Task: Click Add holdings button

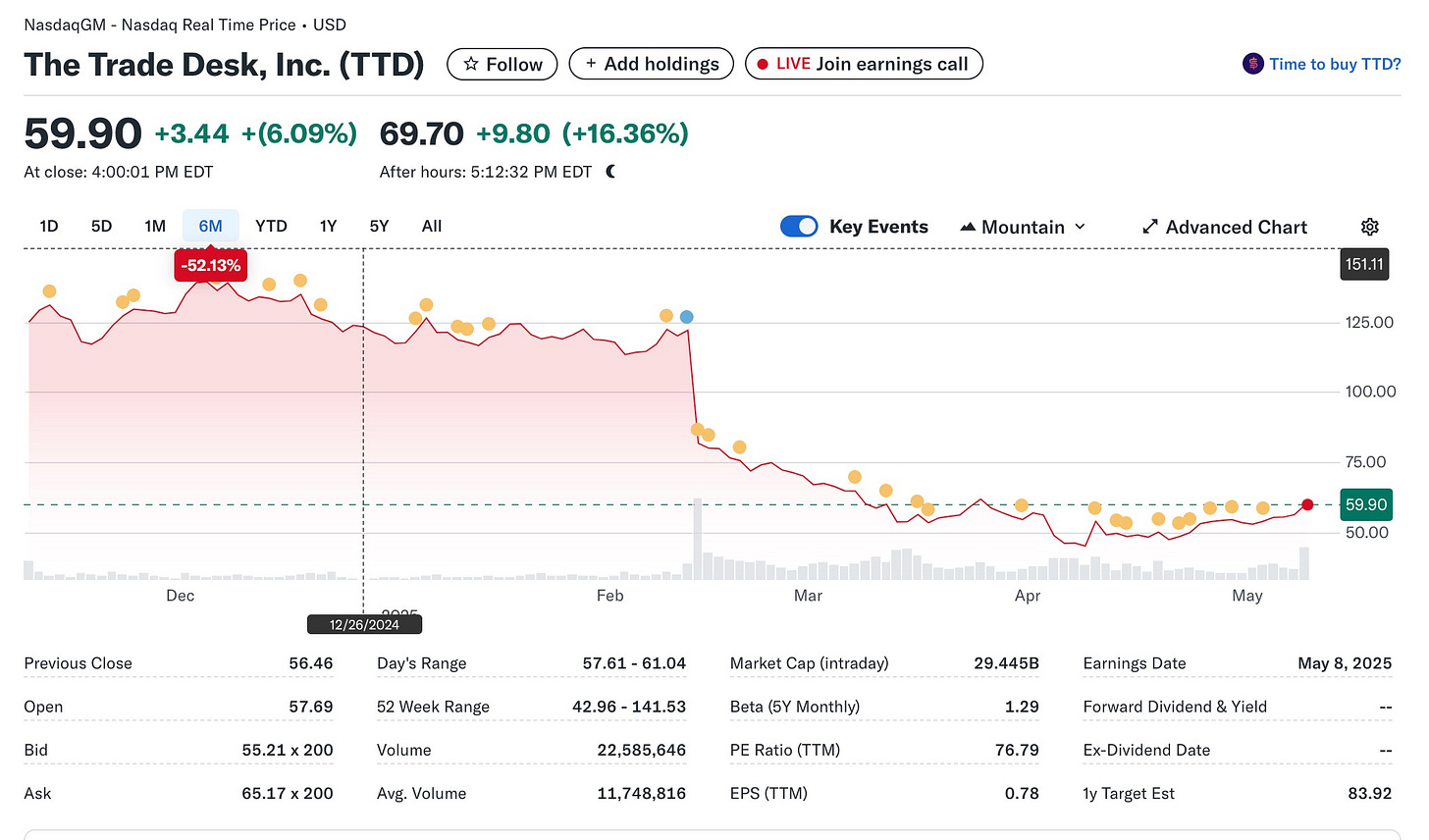Action: click(x=652, y=64)
